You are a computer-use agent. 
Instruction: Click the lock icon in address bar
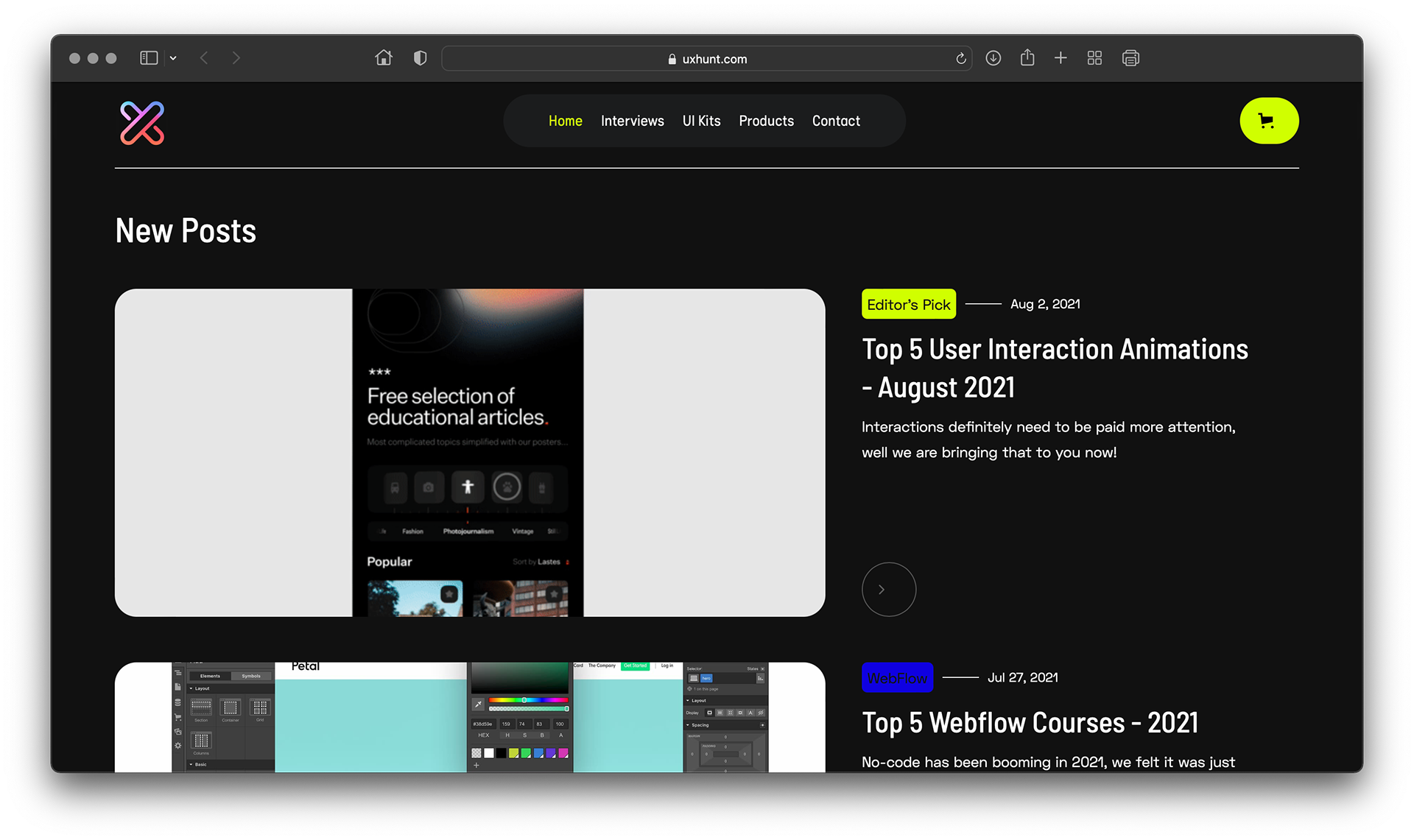pos(672,59)
